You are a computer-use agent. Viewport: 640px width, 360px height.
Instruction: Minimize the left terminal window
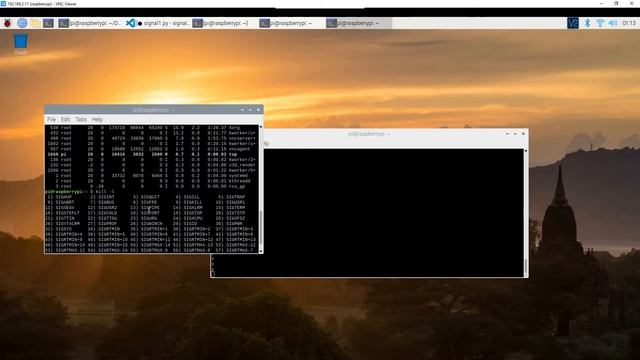pos(242,109)
